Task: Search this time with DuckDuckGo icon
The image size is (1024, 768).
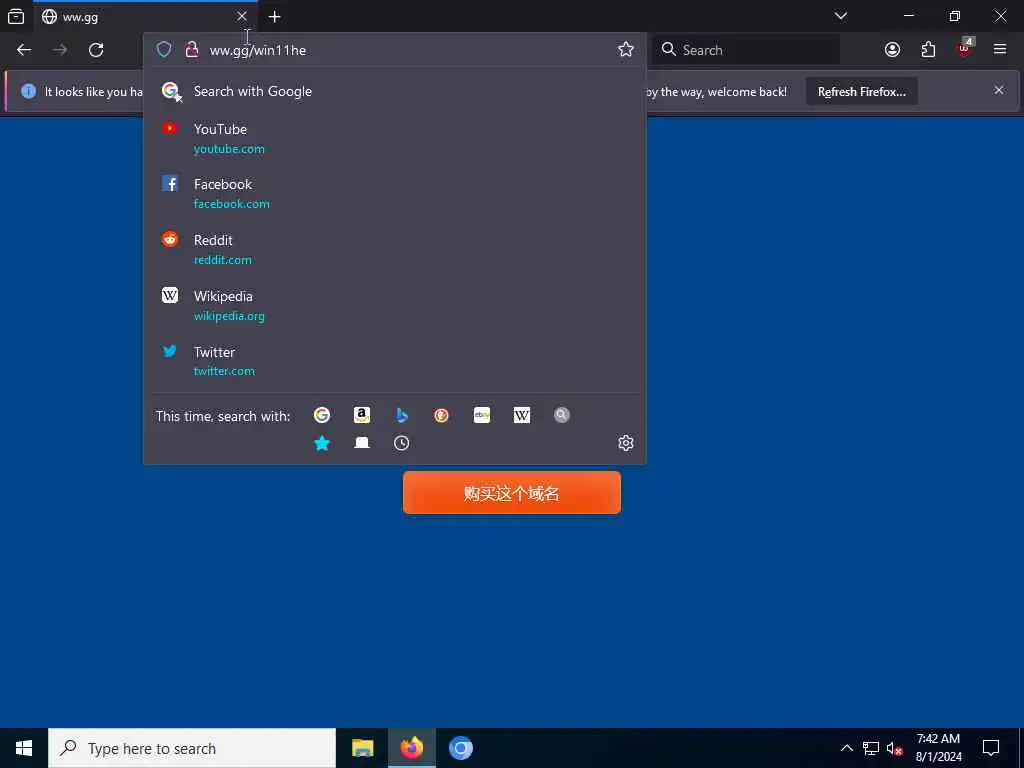Action: (x=441, y=415)
